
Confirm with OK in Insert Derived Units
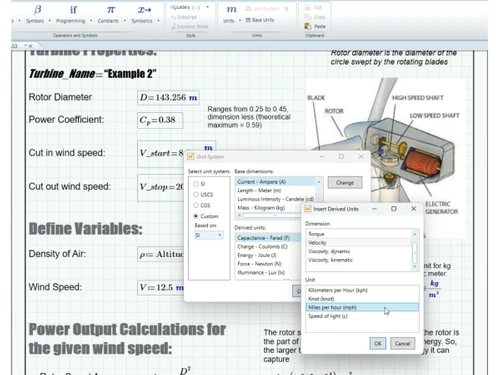click(x=378, y=343)
